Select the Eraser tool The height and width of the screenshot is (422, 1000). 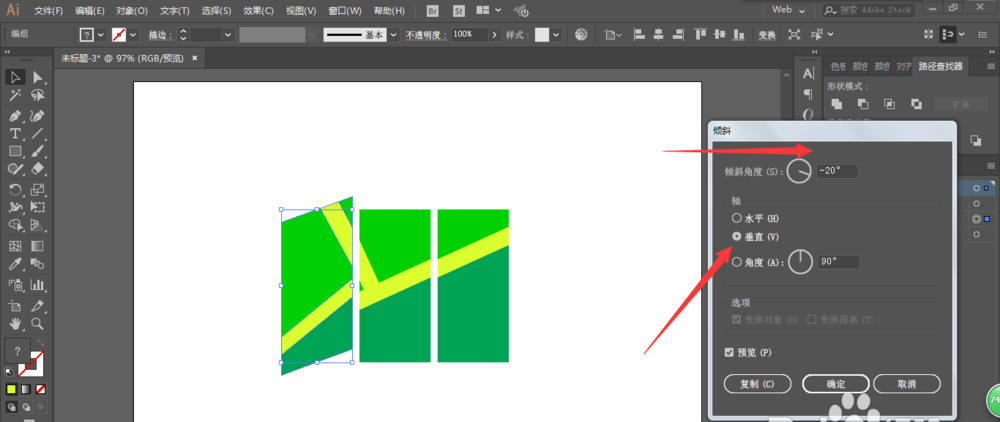(x=38, y=168)
